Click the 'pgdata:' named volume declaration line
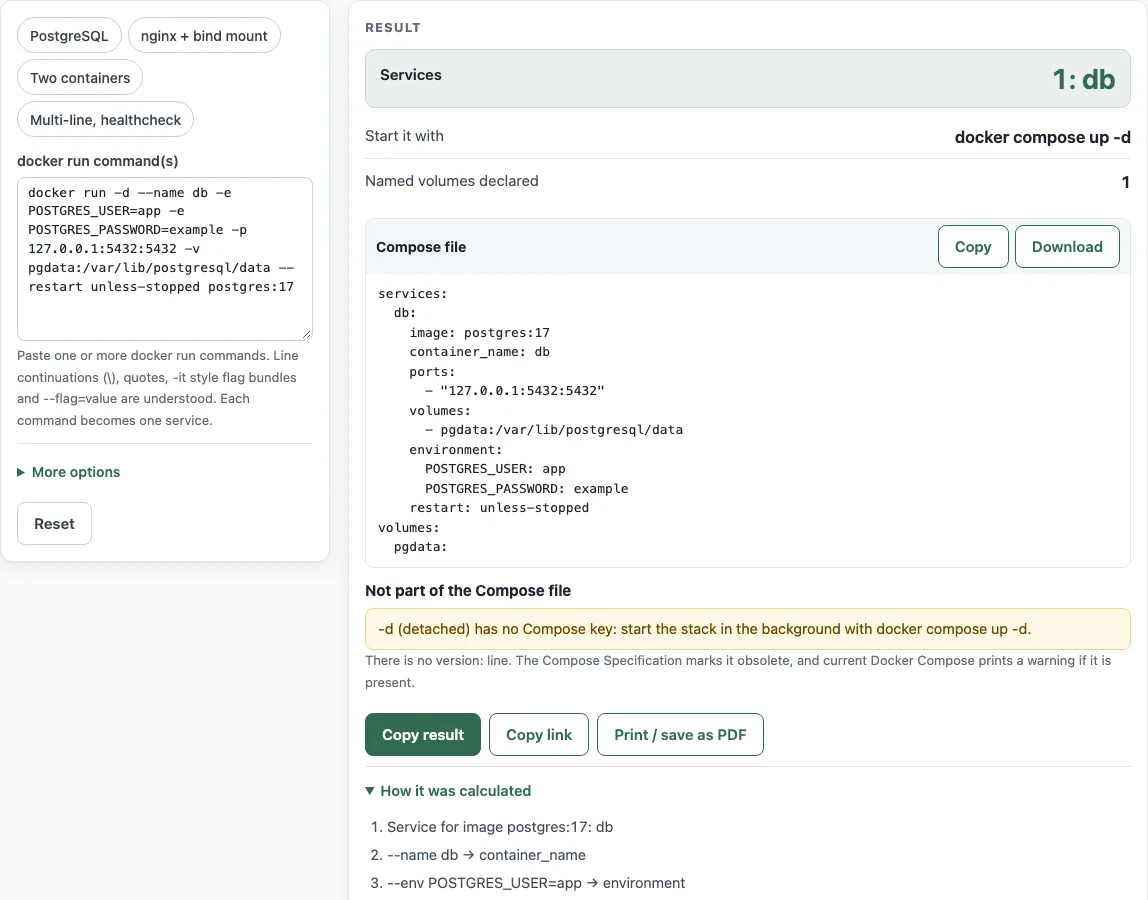Image resolution: width=1148 pixels, height=900 pixels. (420, 547)
